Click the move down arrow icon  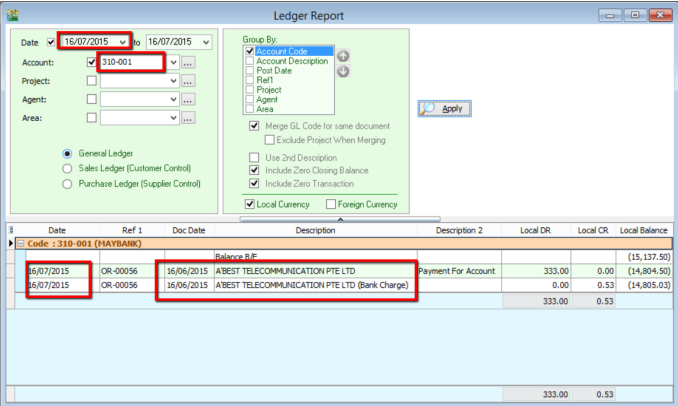343,71
